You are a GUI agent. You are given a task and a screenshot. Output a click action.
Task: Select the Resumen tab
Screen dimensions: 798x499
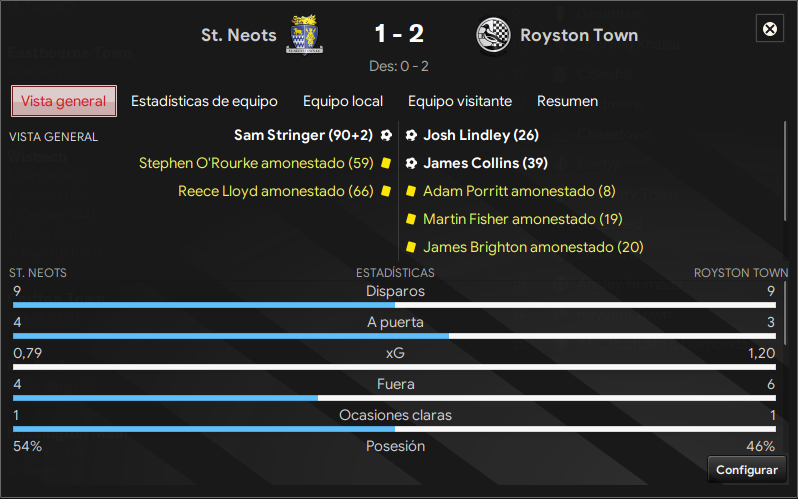tap(567, 101)
